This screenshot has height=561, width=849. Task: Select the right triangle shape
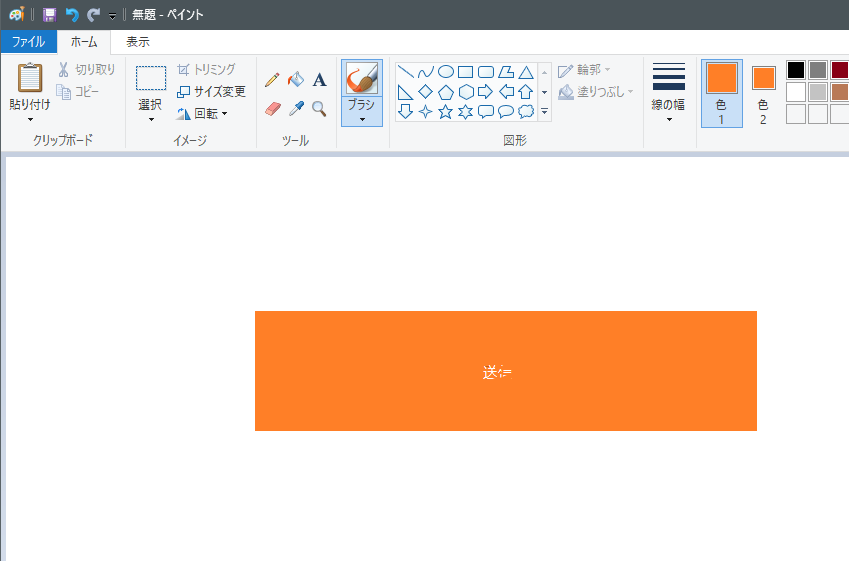tap(405, 92)
